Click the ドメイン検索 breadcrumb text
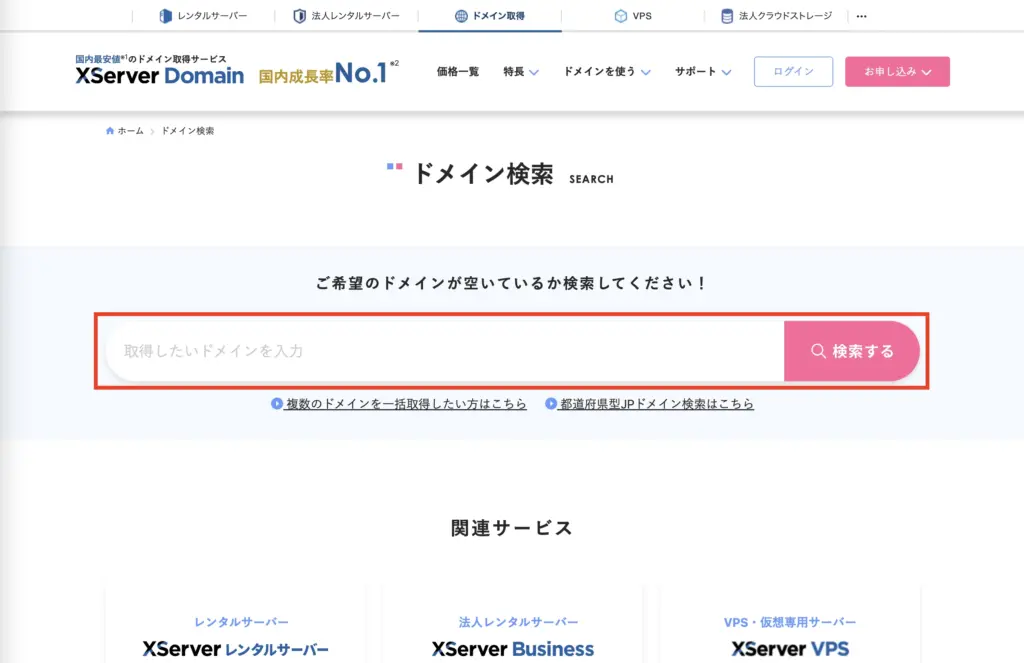Screen dimensions: 1024x663 click(187, 131)
